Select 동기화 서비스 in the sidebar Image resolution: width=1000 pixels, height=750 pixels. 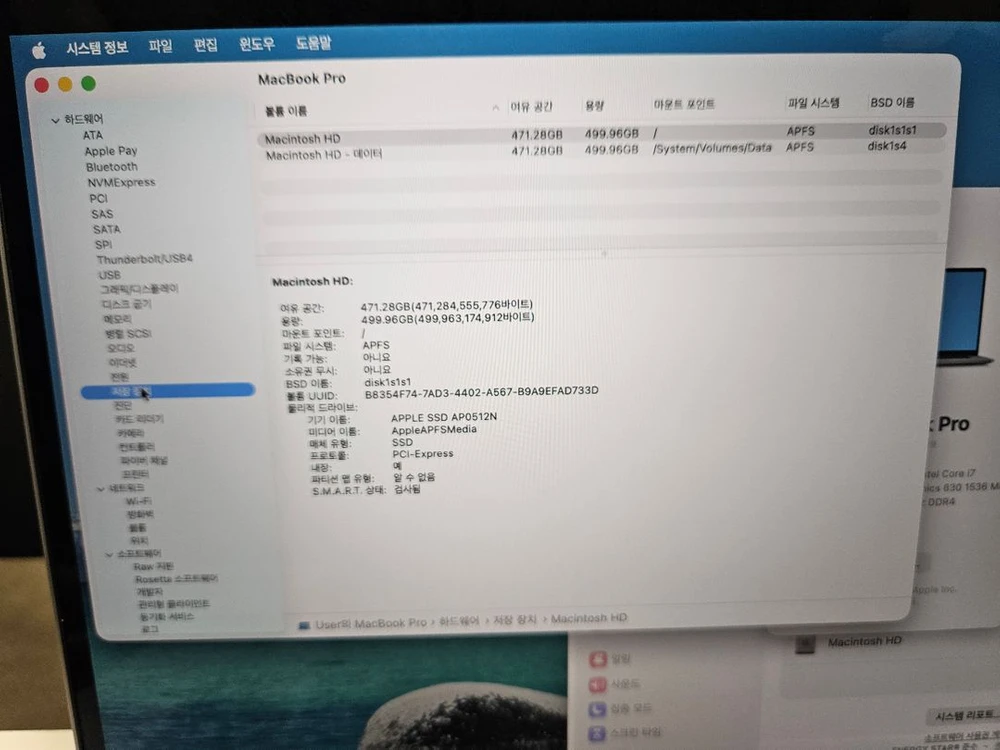click(167, 617)
